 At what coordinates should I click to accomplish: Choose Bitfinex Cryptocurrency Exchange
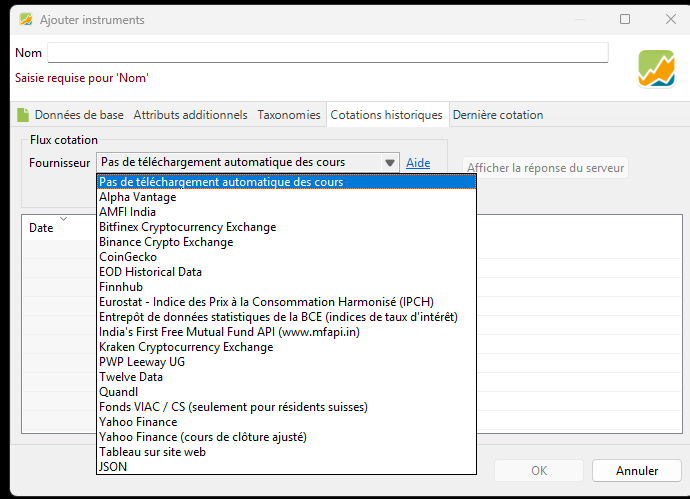(x=286, y=227)
